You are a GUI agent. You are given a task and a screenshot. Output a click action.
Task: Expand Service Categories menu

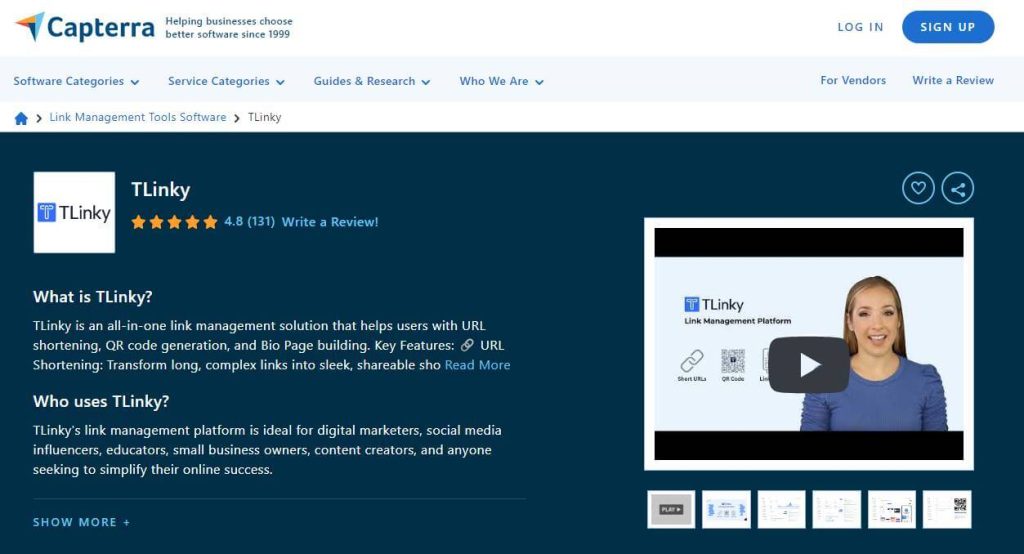tap(226, 81)
